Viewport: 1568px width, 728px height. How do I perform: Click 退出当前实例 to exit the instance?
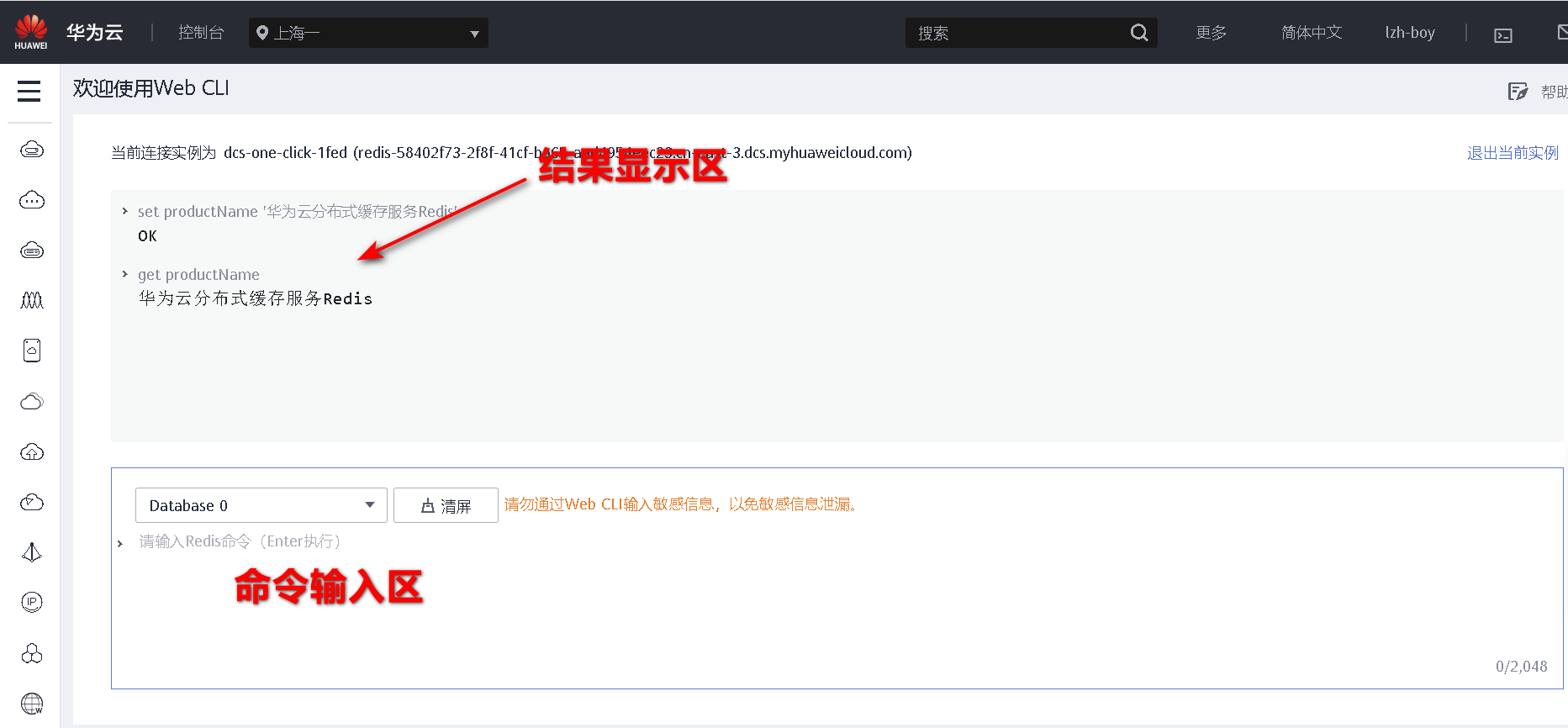pyautogui.click(x=1513, y=153)
